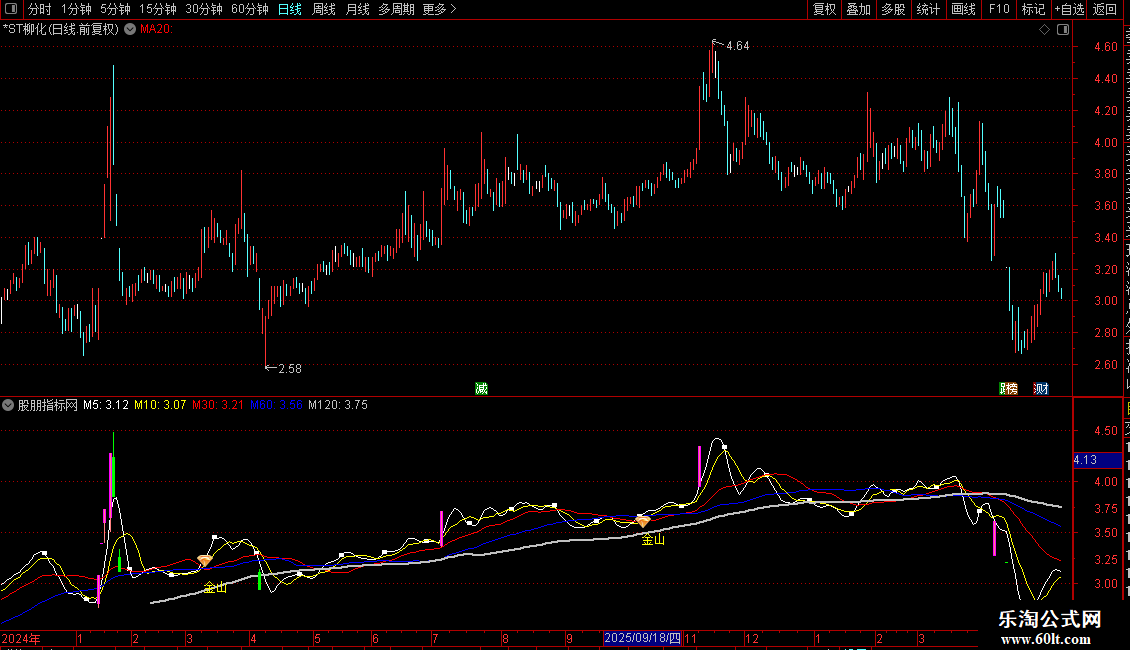This screenshot has width=1130, height=650.
Task: Open the 多股 multi-stock view
Action: tap(894, 9)
